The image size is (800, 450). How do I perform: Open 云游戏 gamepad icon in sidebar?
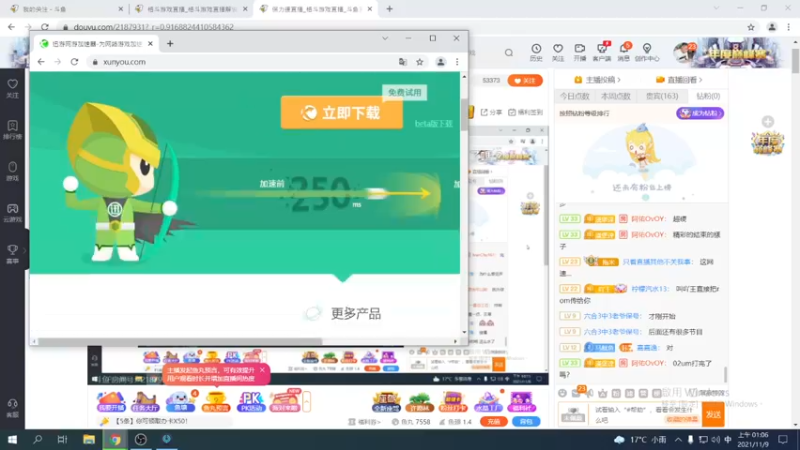[12, 213]
